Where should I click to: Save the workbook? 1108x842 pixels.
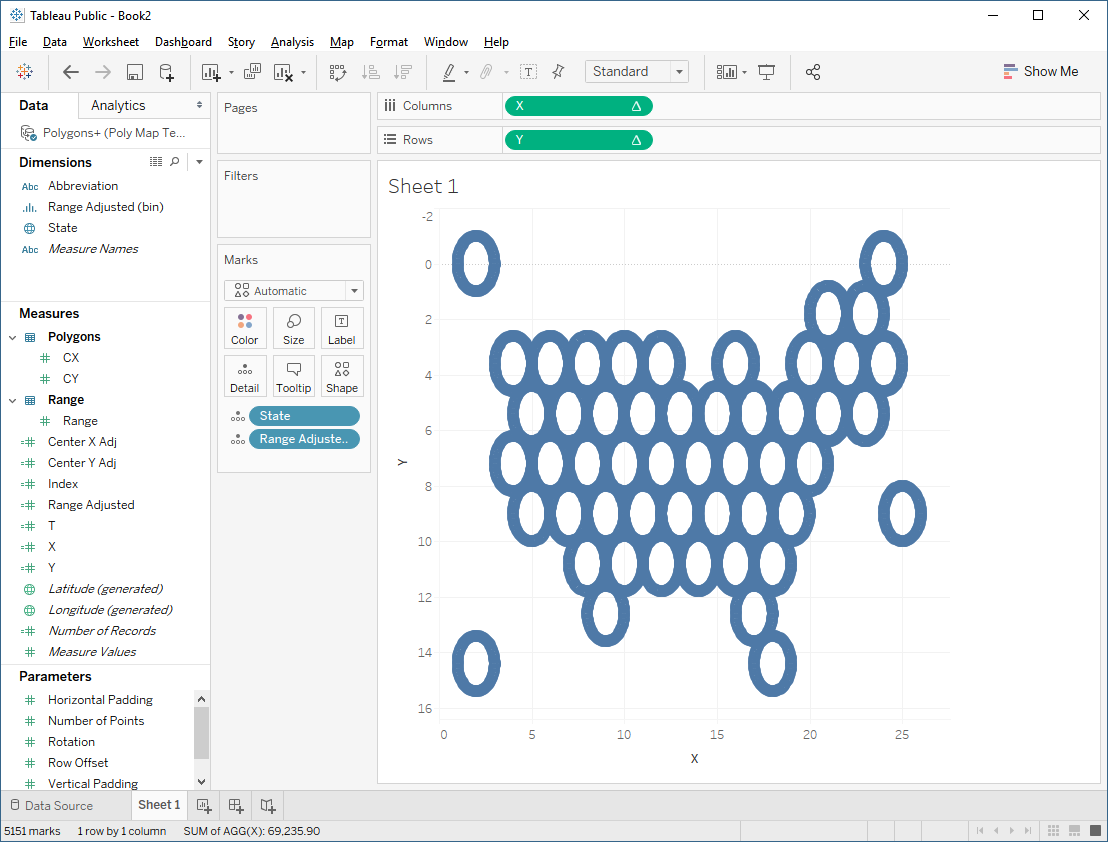134,72
